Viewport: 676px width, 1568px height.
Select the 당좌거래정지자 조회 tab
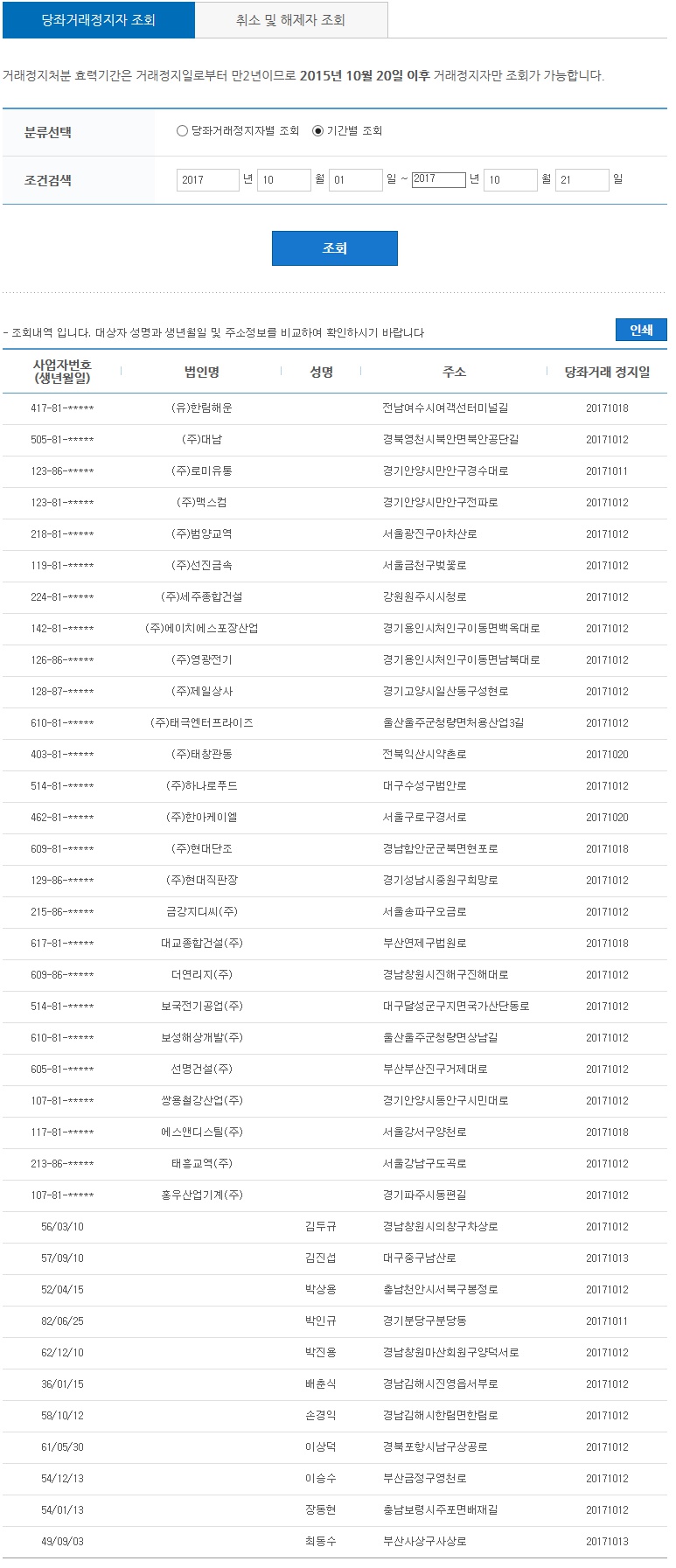99,19
